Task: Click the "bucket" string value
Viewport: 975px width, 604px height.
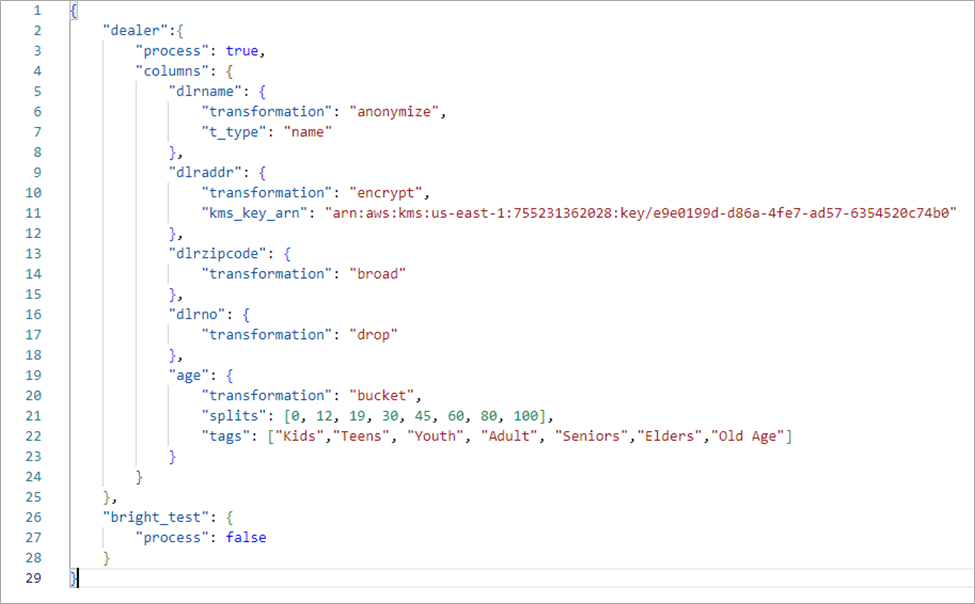Action: 382,396
